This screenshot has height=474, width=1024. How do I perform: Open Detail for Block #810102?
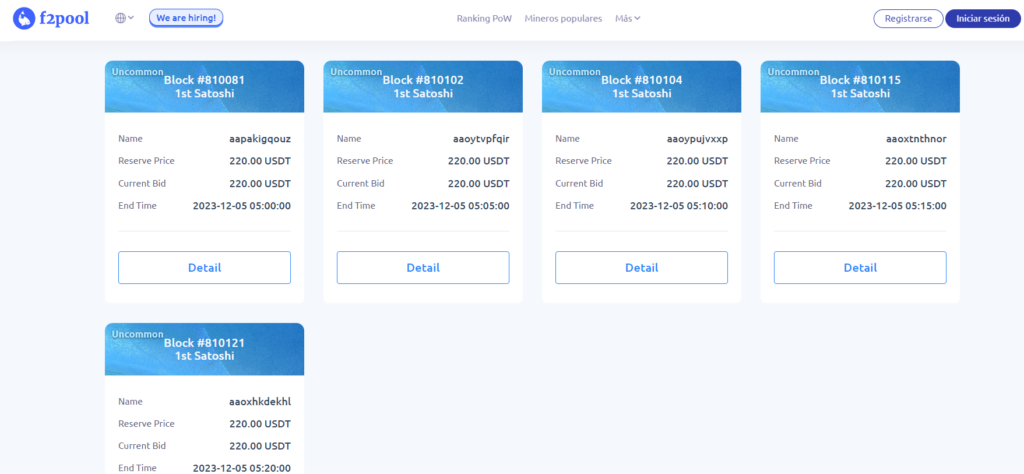(x=423, y=268)
